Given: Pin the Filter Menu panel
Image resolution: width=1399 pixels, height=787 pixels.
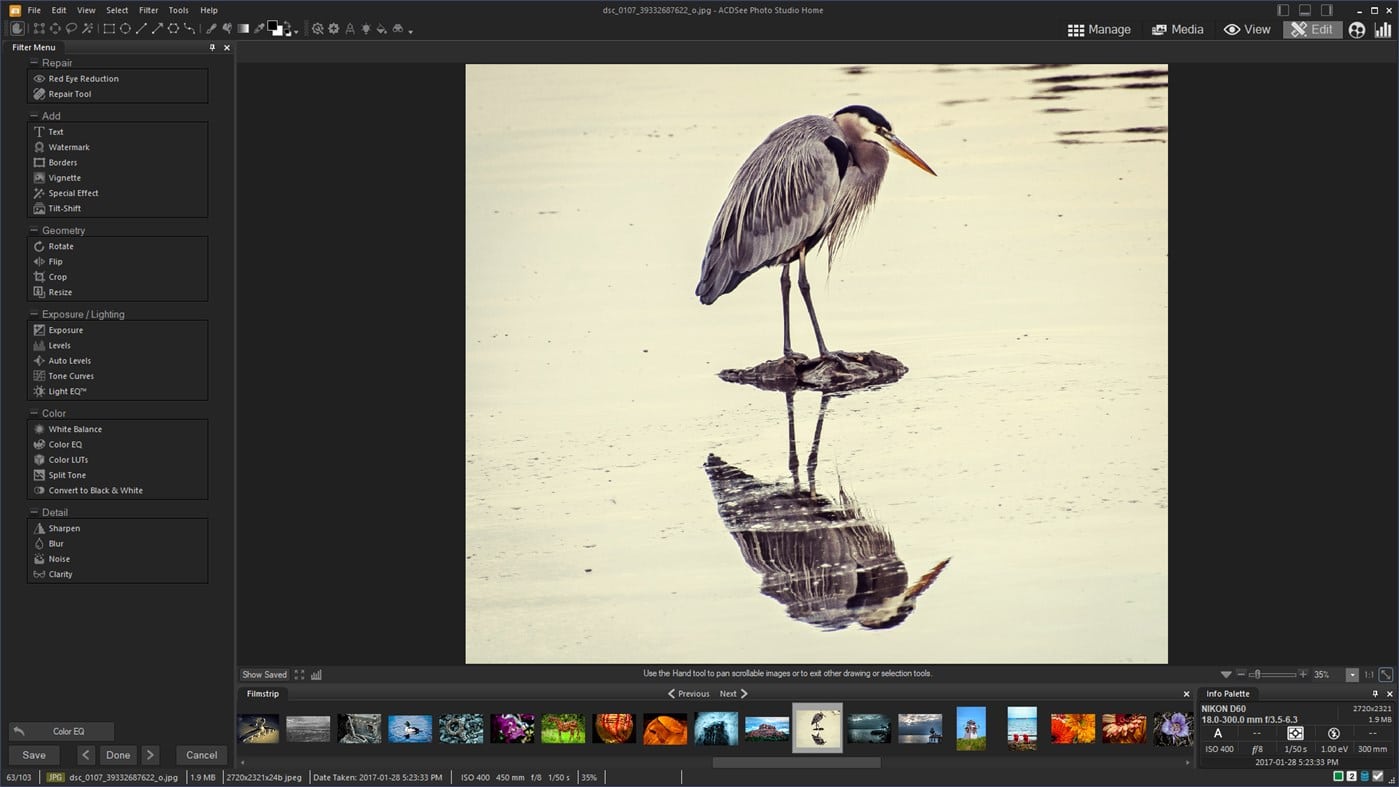Looking at the screenshot, I should point(212,47).
